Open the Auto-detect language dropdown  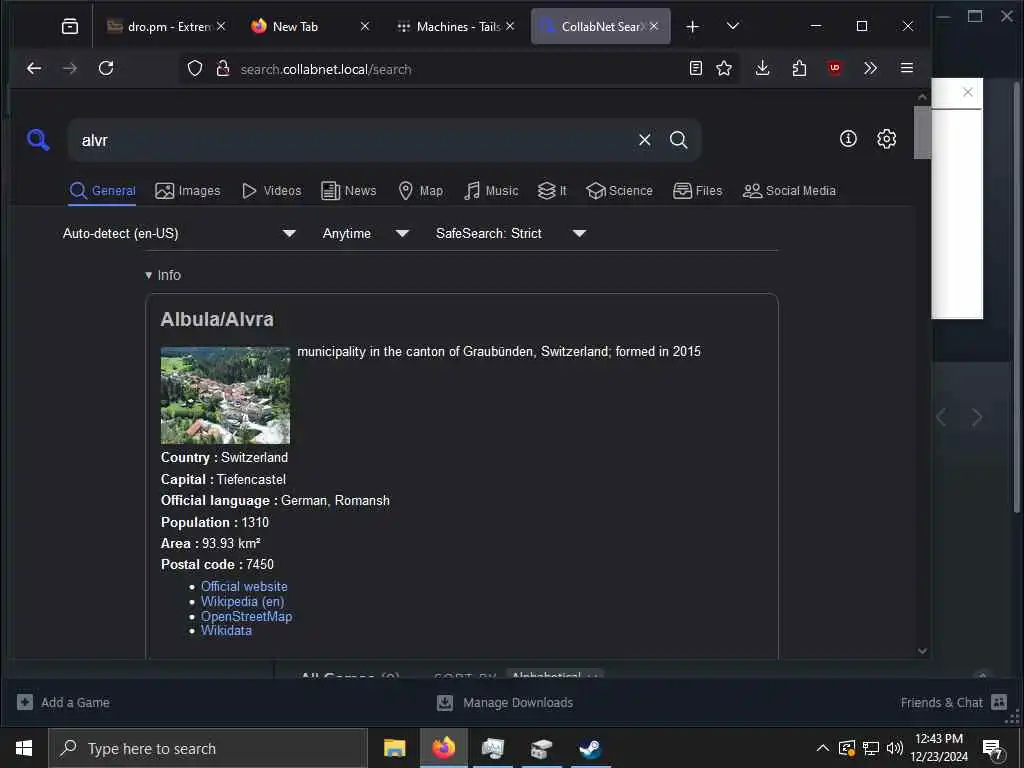[x=180, y=233]
